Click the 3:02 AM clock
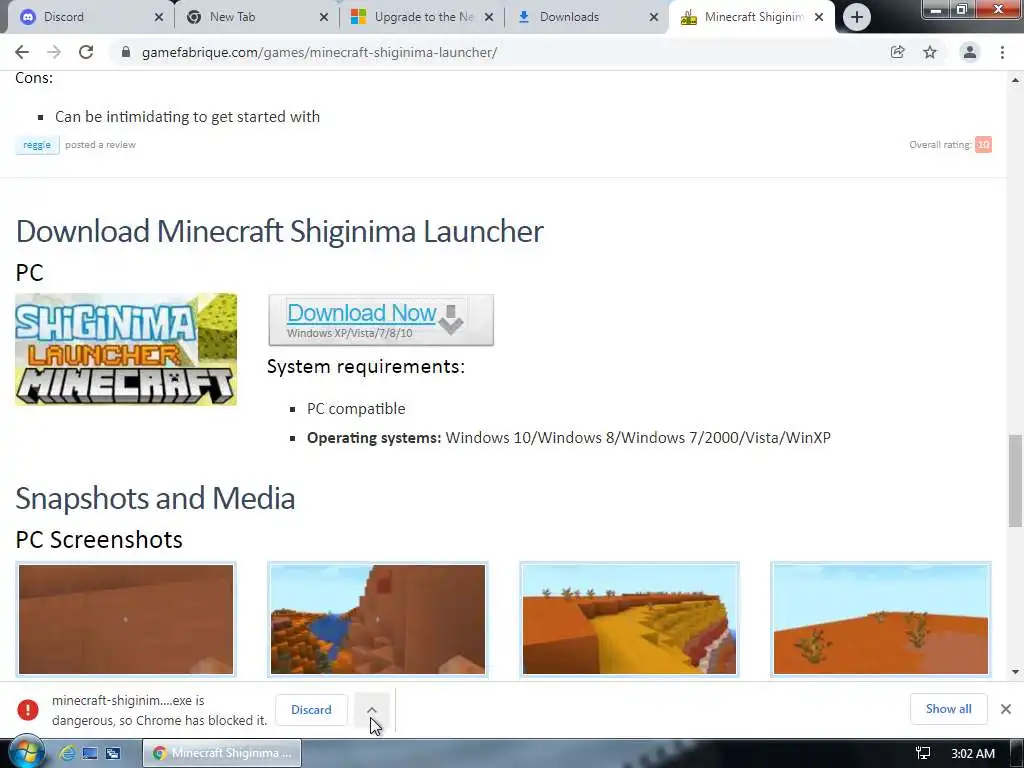 pos(973,754)
